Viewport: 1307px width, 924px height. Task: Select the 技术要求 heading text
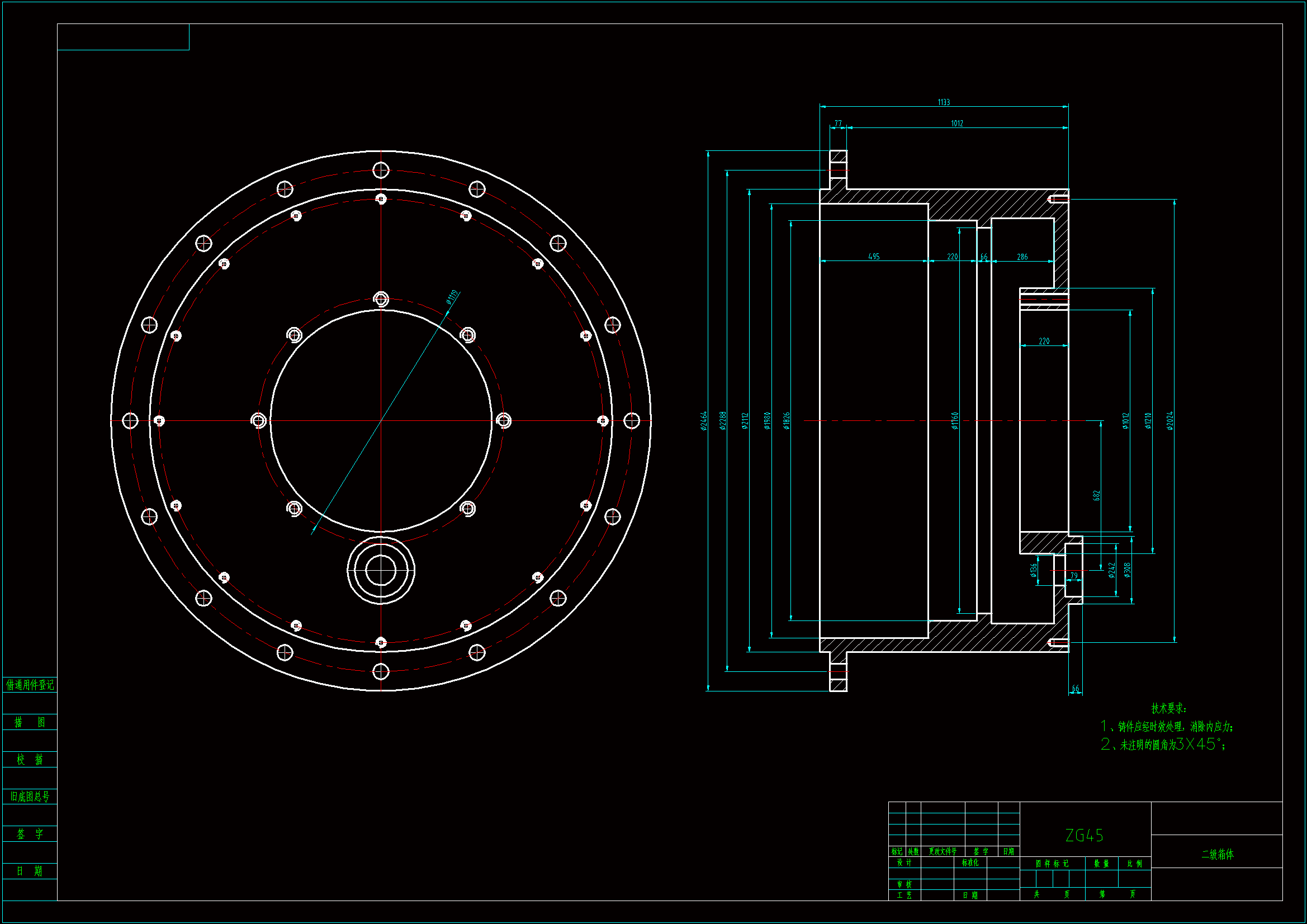[1169, 708]
